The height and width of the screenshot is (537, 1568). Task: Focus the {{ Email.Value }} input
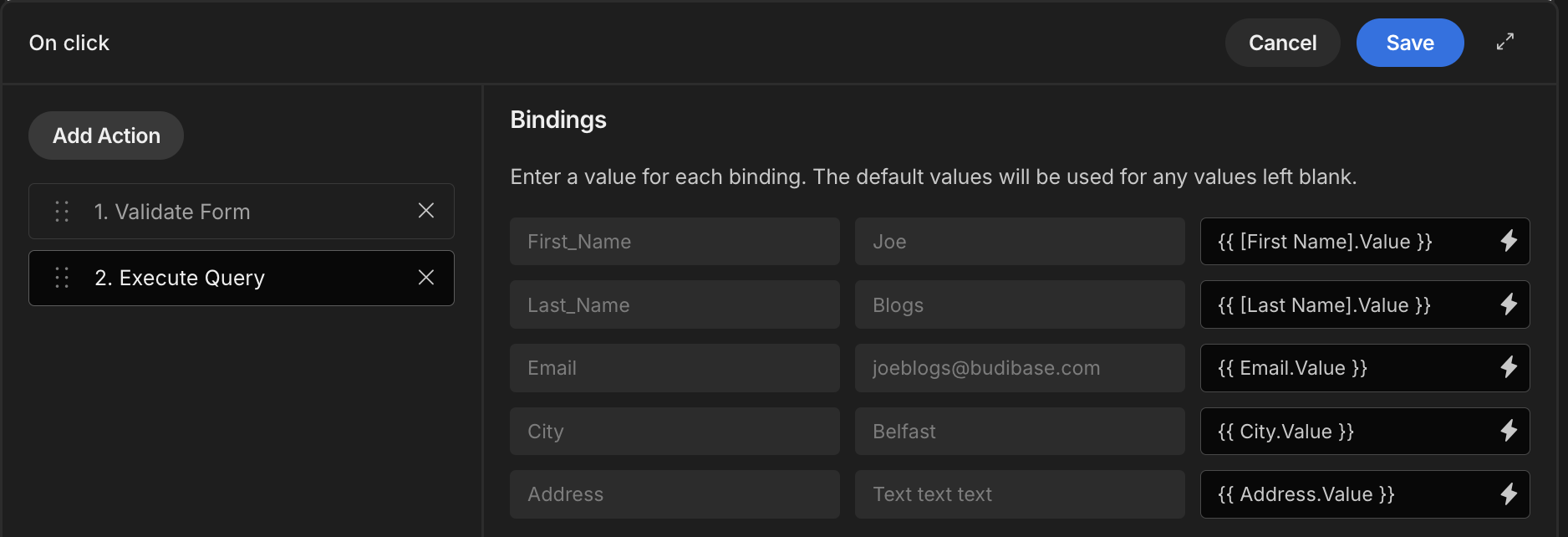tap(1346, 368)
